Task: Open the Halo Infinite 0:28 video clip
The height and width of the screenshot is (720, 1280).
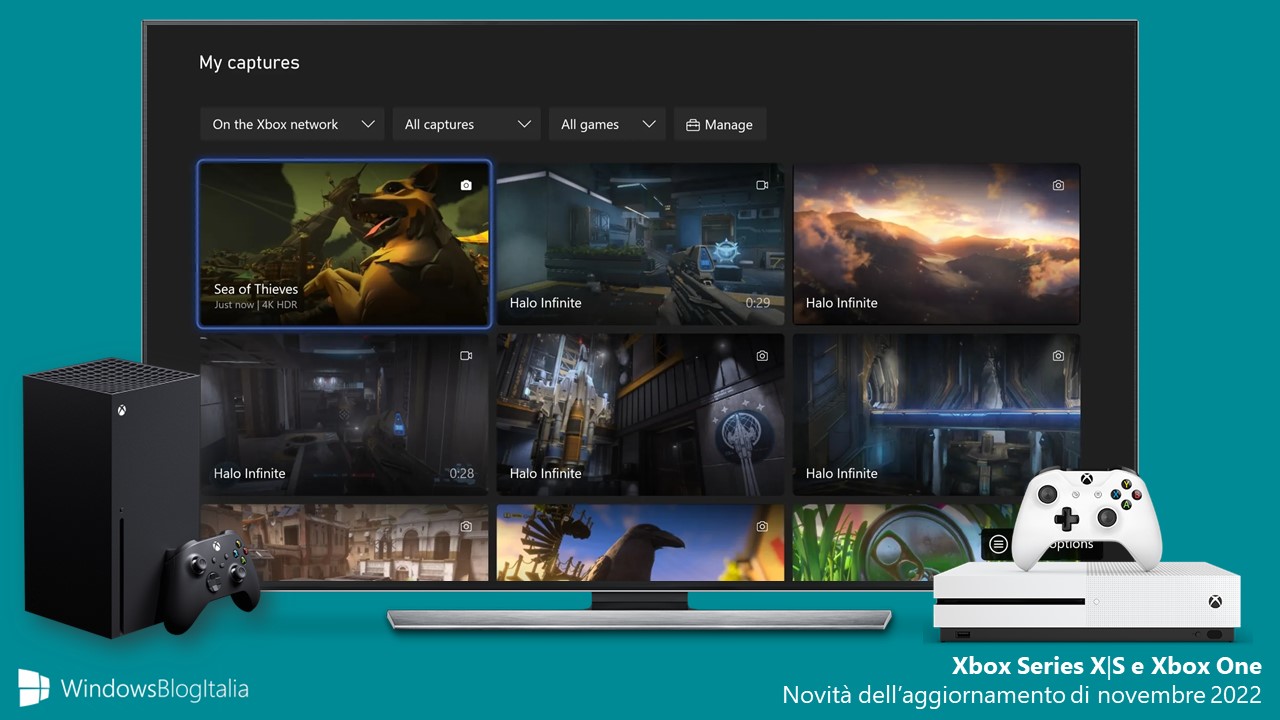Action: 344,415
